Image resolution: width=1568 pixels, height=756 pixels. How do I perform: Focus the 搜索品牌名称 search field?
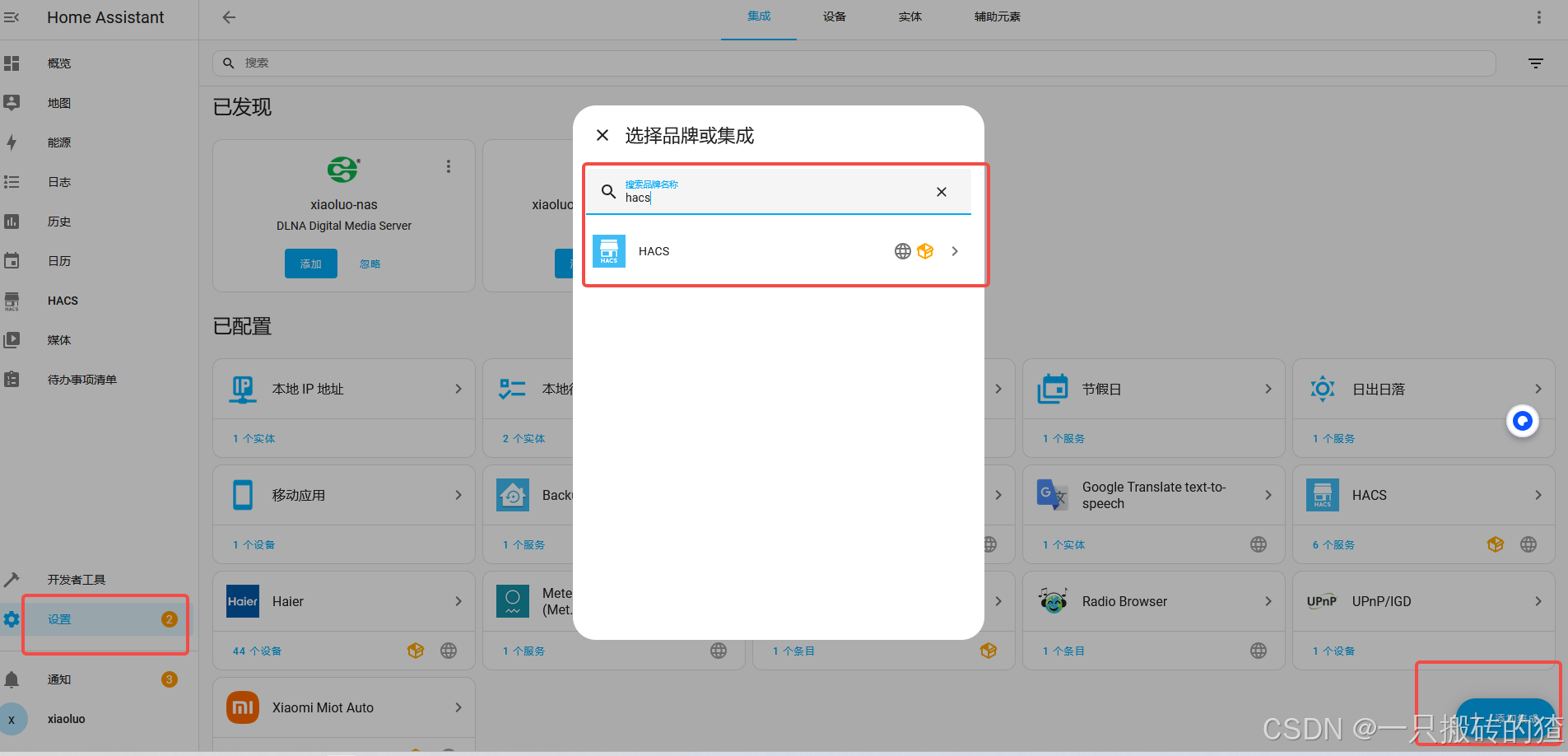coord(779,192)
